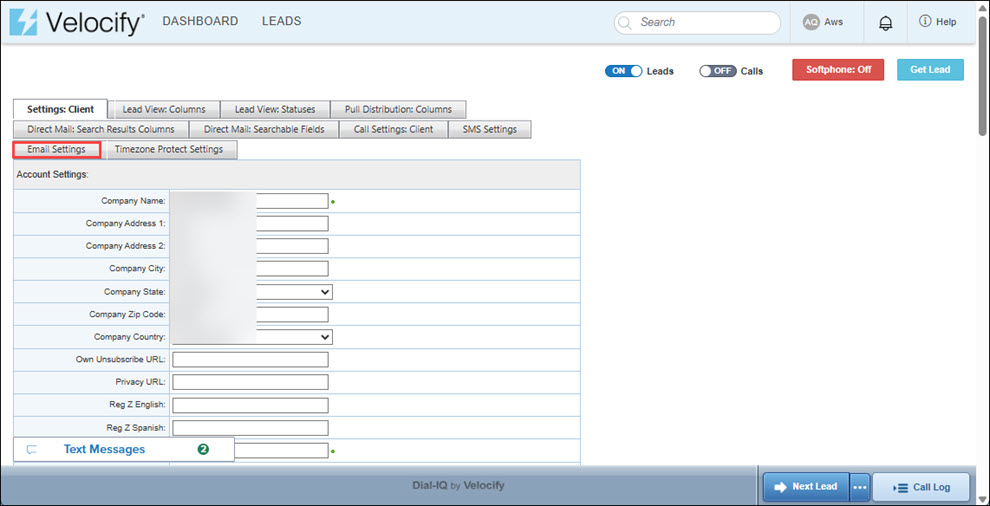Image resolution: width=990 pixels, height=506 pixels.
Task: Open the LEADS menu
Action: [281, 21]
